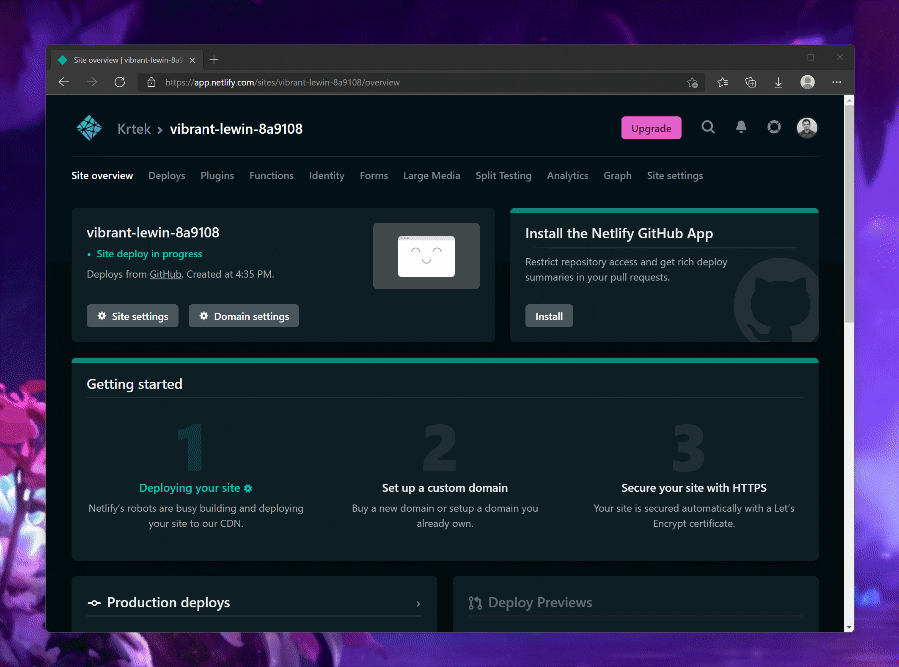Follow the GitHub link in deploy info
The height and width of the screenshot is (667, 899).
coord(165,274)
